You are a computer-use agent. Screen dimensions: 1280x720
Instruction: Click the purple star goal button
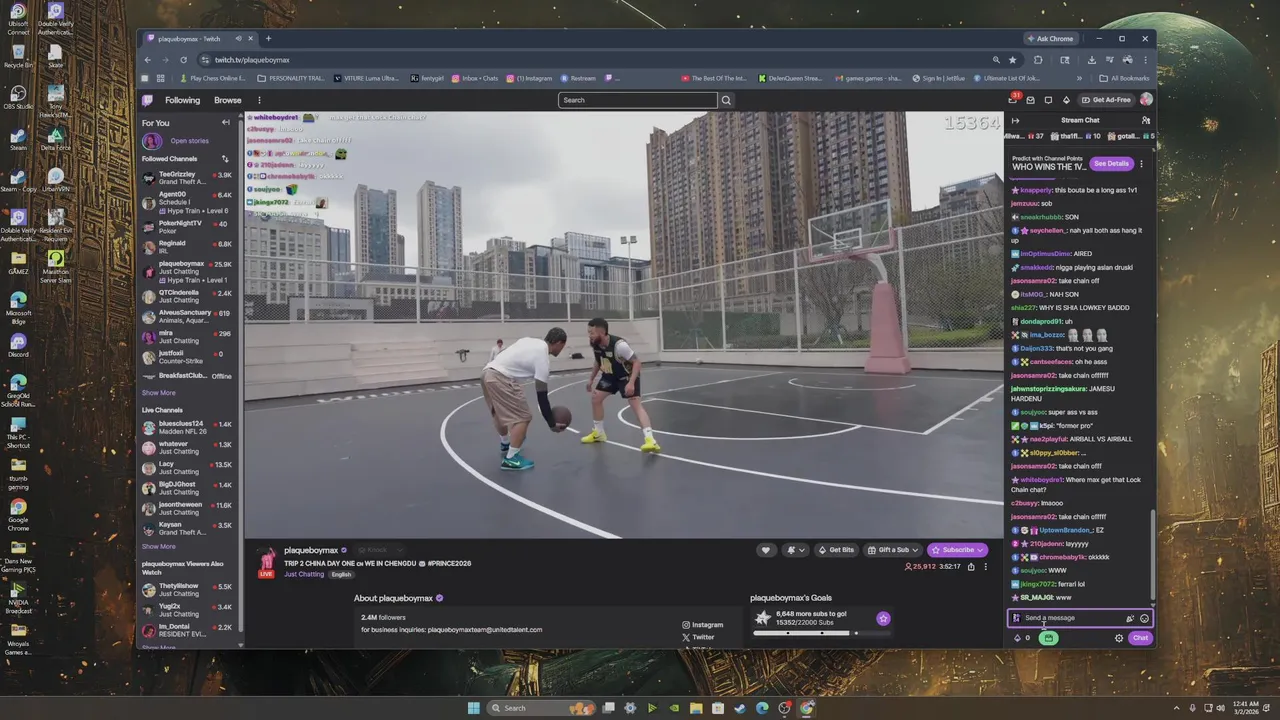pyautogui.click(x=883, y=619)
